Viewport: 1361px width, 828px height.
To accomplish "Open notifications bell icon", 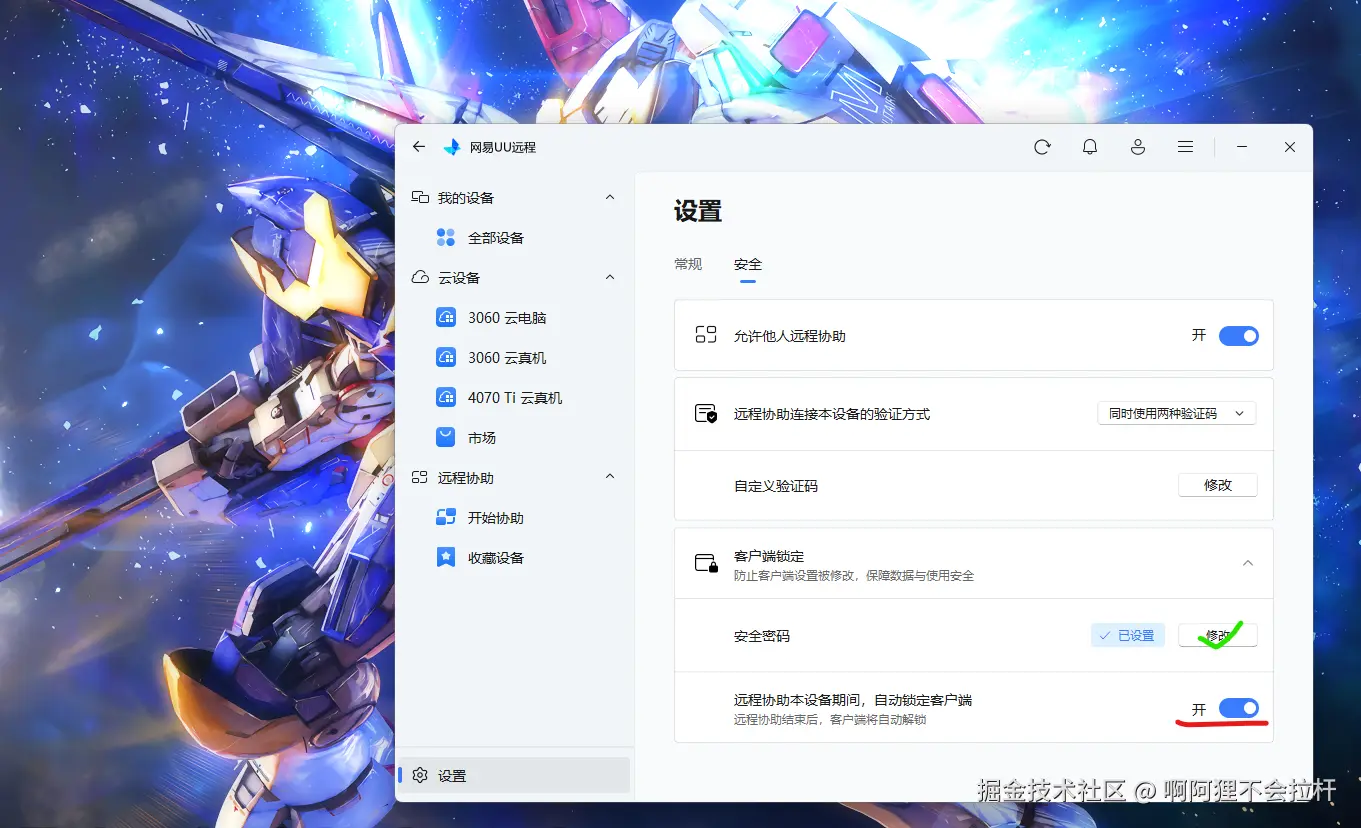I will click(x=1090, y=147).
